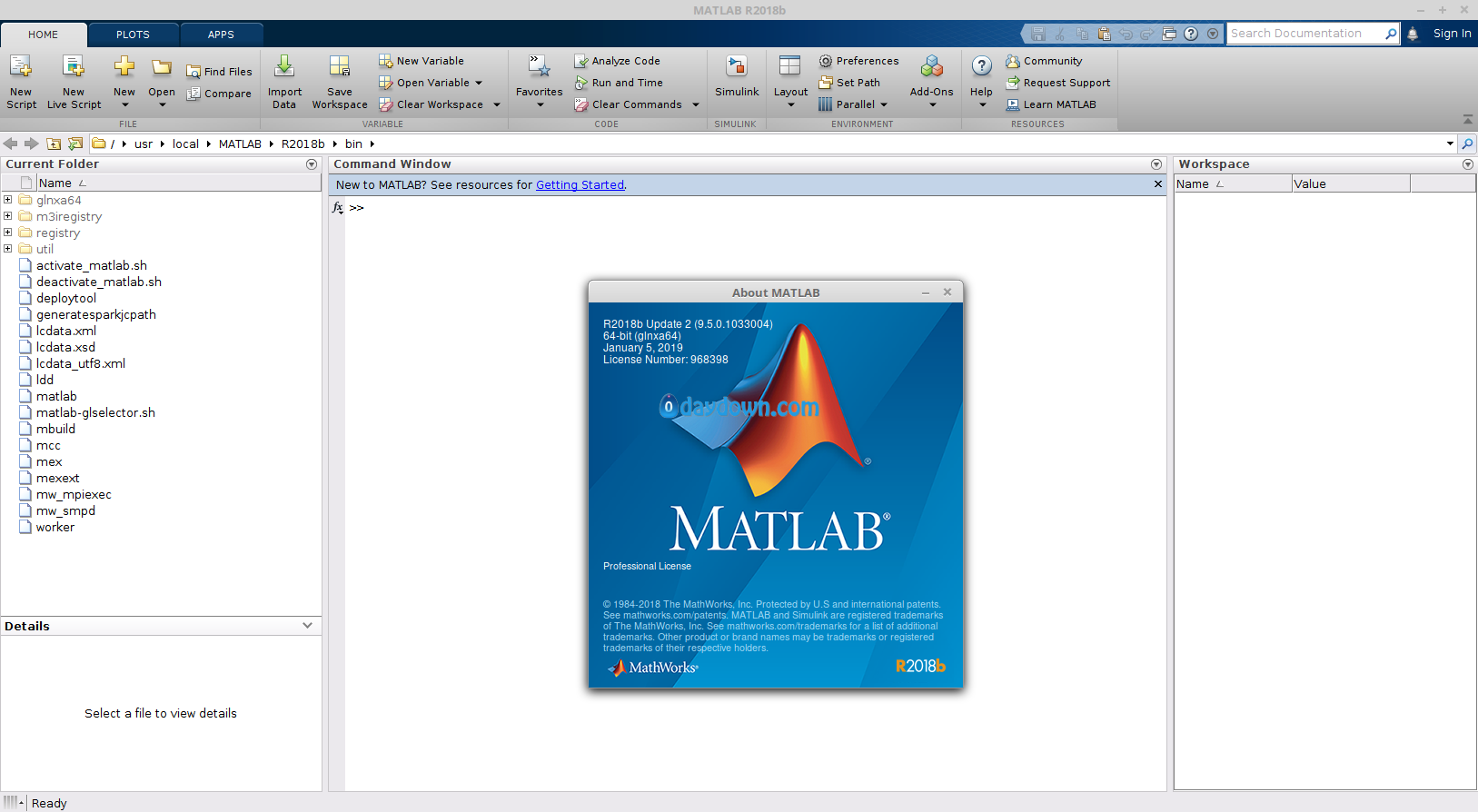This screenshot has width=1478, height=812.
Task: Collapse the Details panel
Action: pyautogui.click(x=307, y=626)
